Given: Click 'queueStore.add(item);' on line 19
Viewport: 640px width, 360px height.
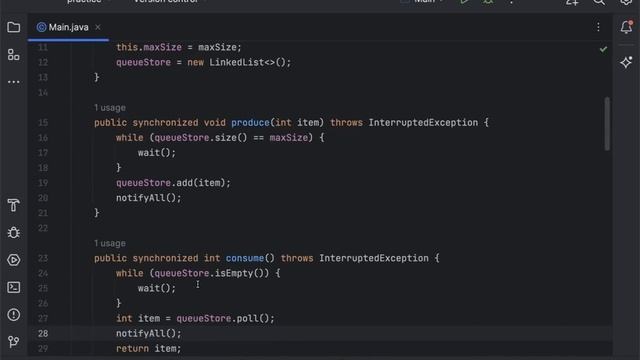Looking at the screenshot, I should 173,183.
